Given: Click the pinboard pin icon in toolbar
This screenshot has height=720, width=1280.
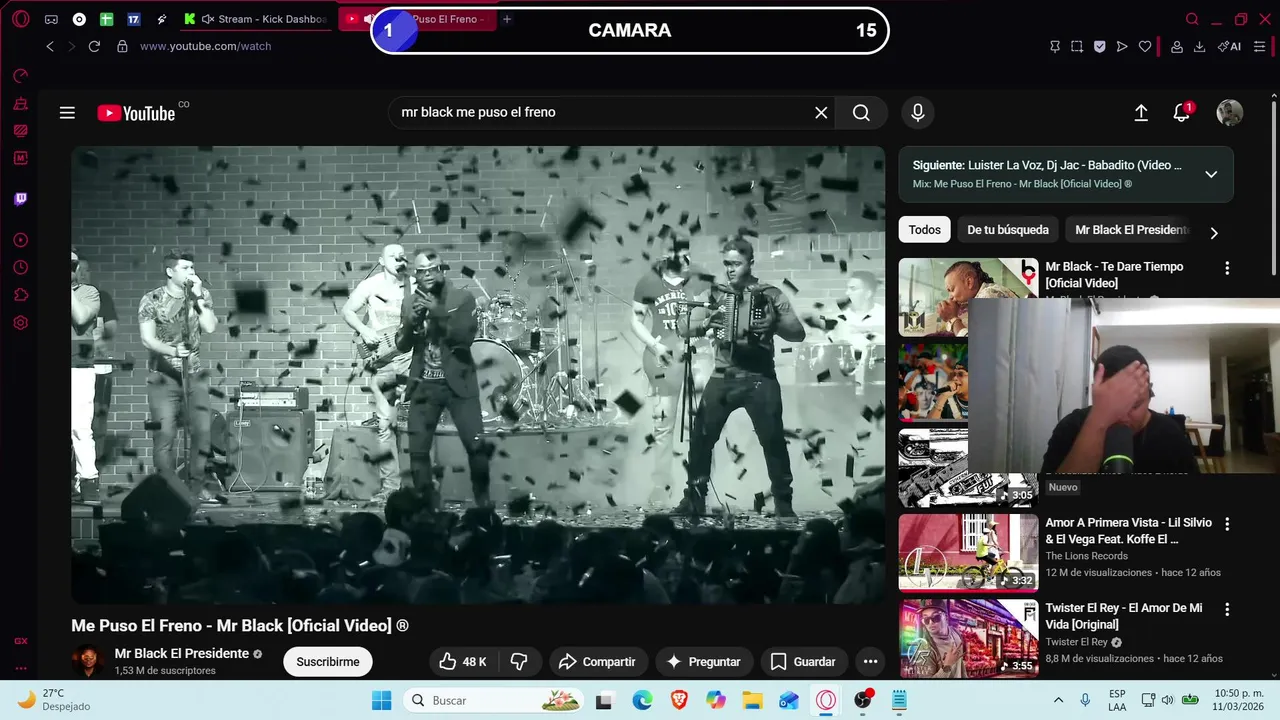Looking at the screenshot, I should (x=1054, y=46).
